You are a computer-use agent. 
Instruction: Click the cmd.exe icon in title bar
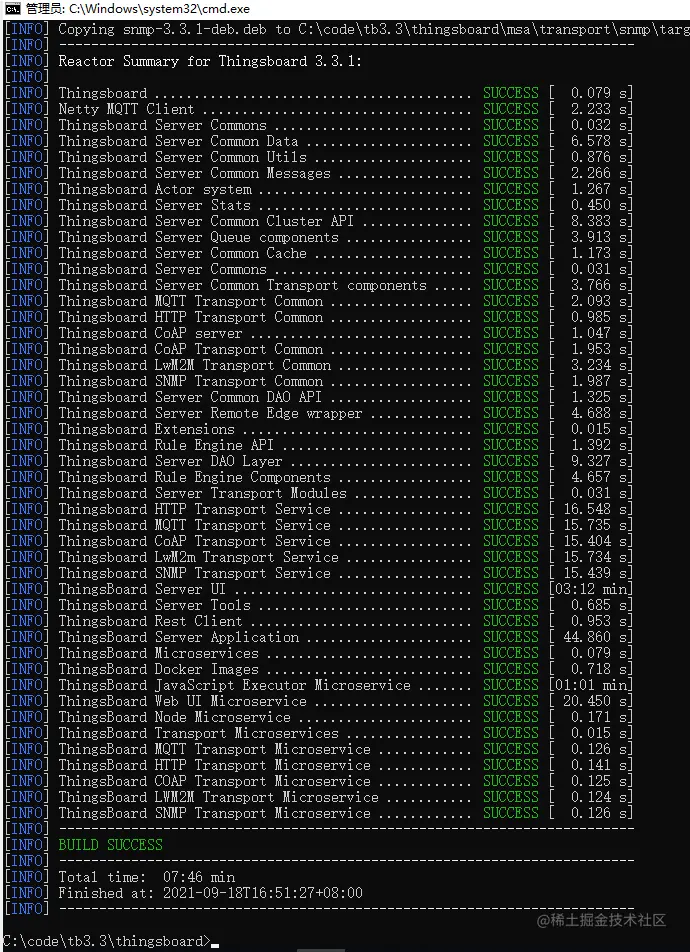(12, 9)
